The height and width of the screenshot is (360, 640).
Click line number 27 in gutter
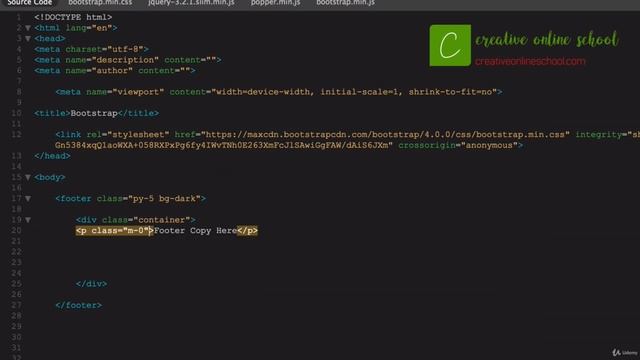(x=16, y=305)
